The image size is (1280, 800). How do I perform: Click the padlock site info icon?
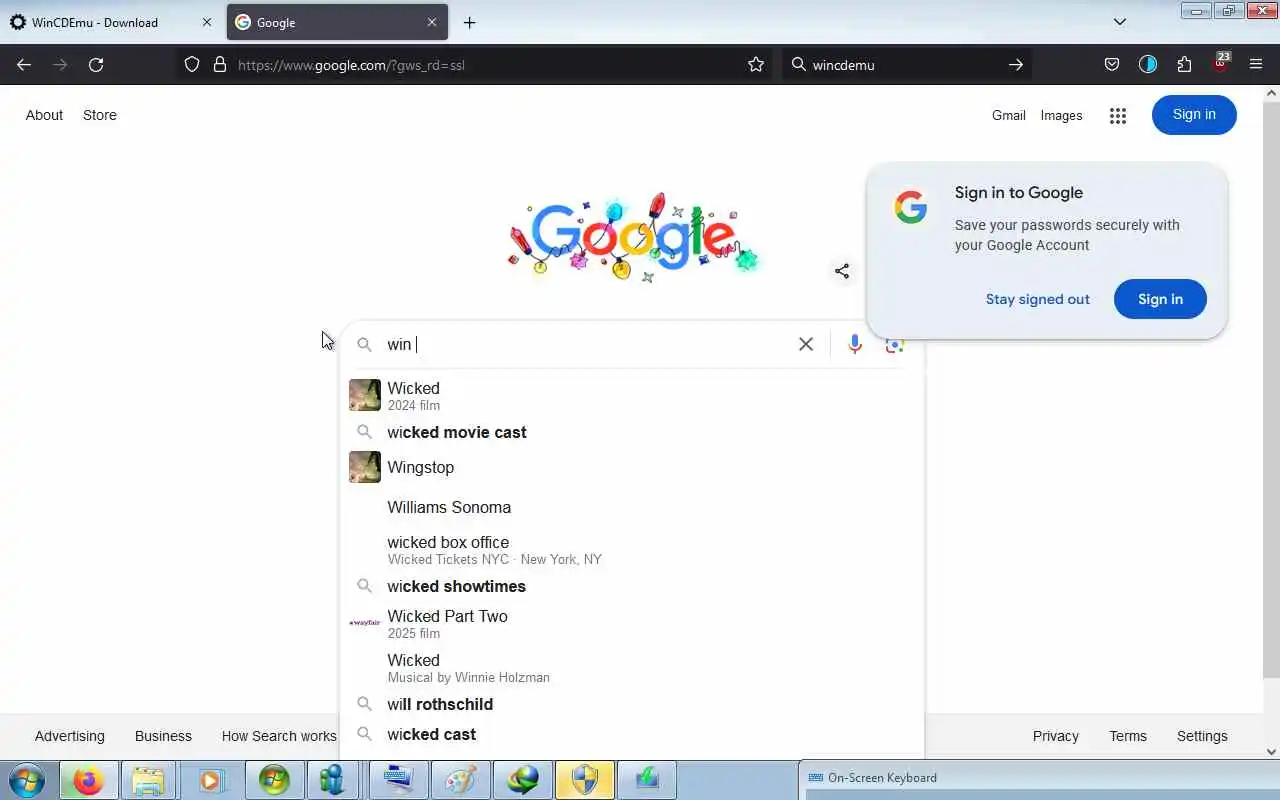click(220, 65)
